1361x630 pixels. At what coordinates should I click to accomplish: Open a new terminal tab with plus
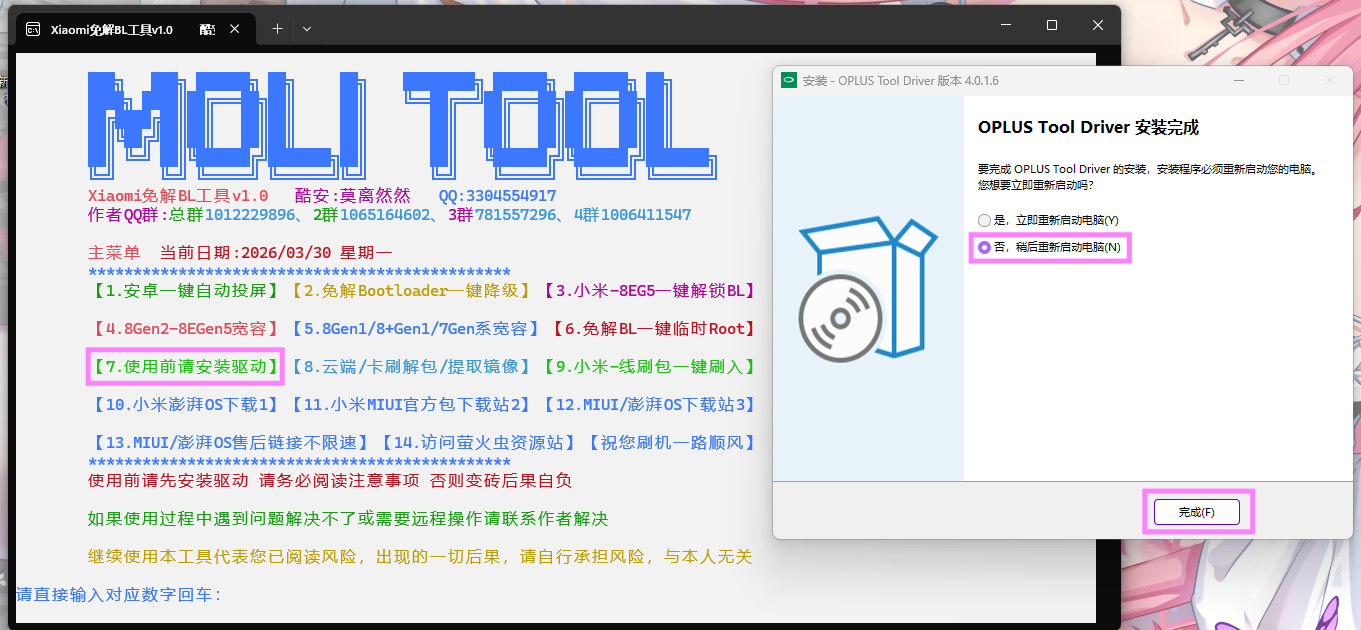coord(278,28)
